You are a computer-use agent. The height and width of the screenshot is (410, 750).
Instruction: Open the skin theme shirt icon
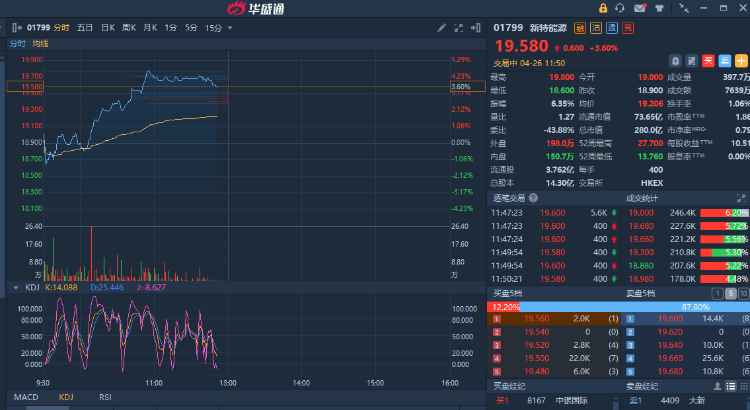[657, 8]
